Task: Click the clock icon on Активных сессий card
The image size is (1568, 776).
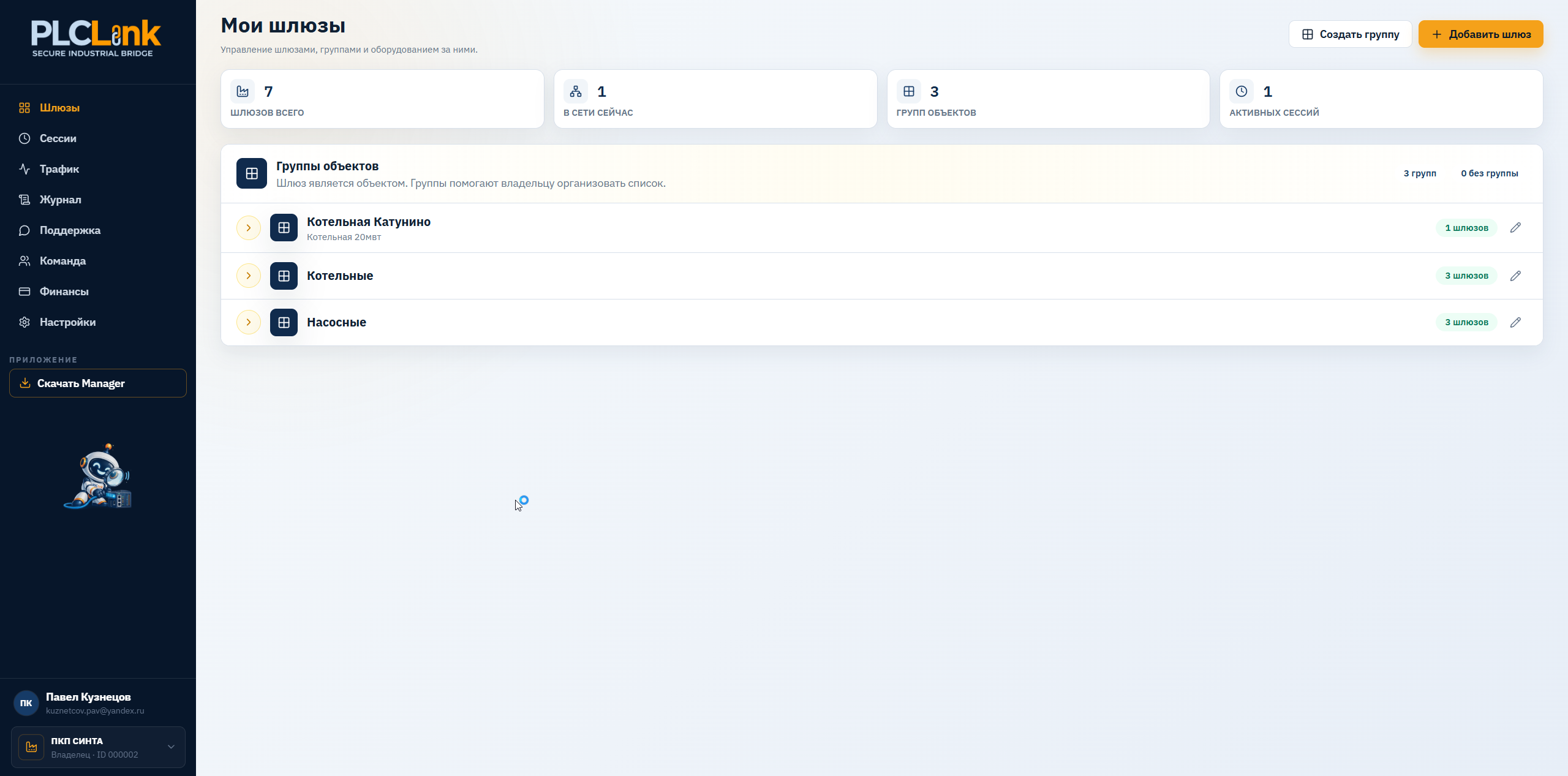Action: (1242, 91)
